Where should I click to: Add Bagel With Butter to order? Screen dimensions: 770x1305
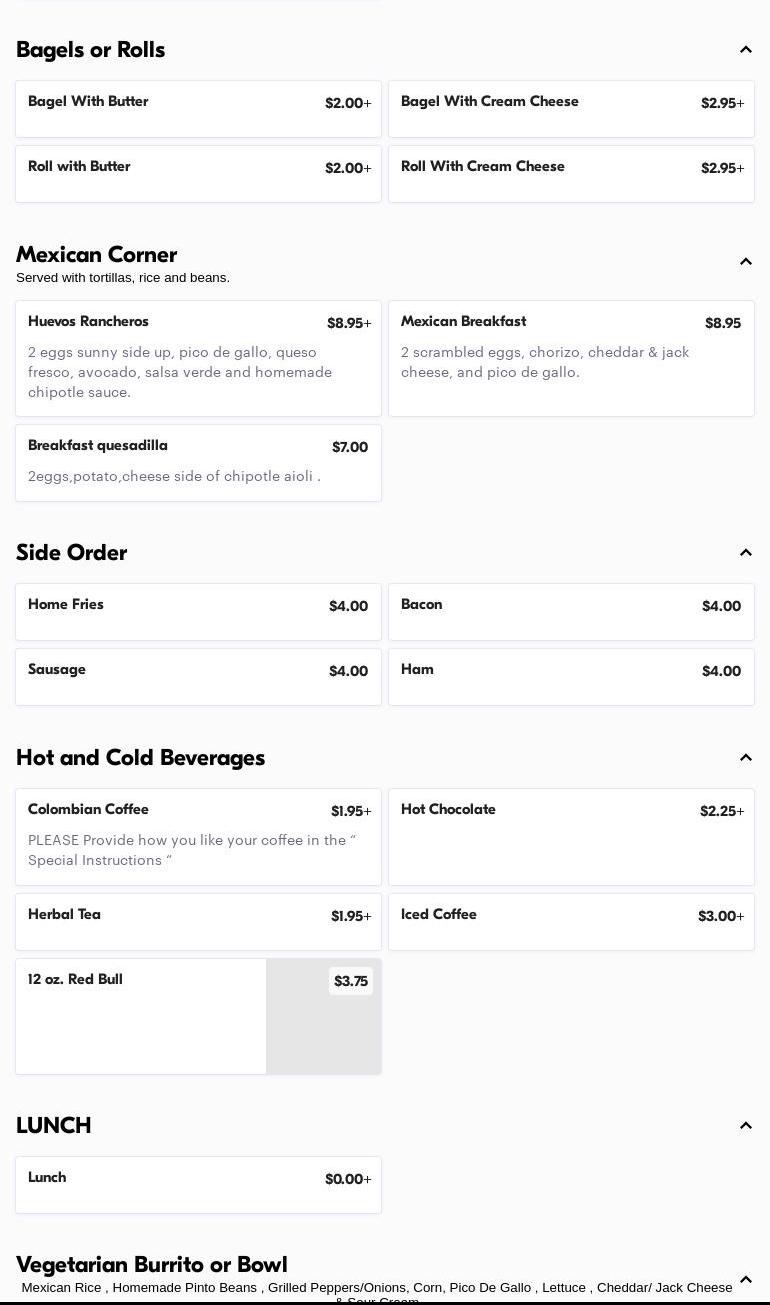(198, 109)
